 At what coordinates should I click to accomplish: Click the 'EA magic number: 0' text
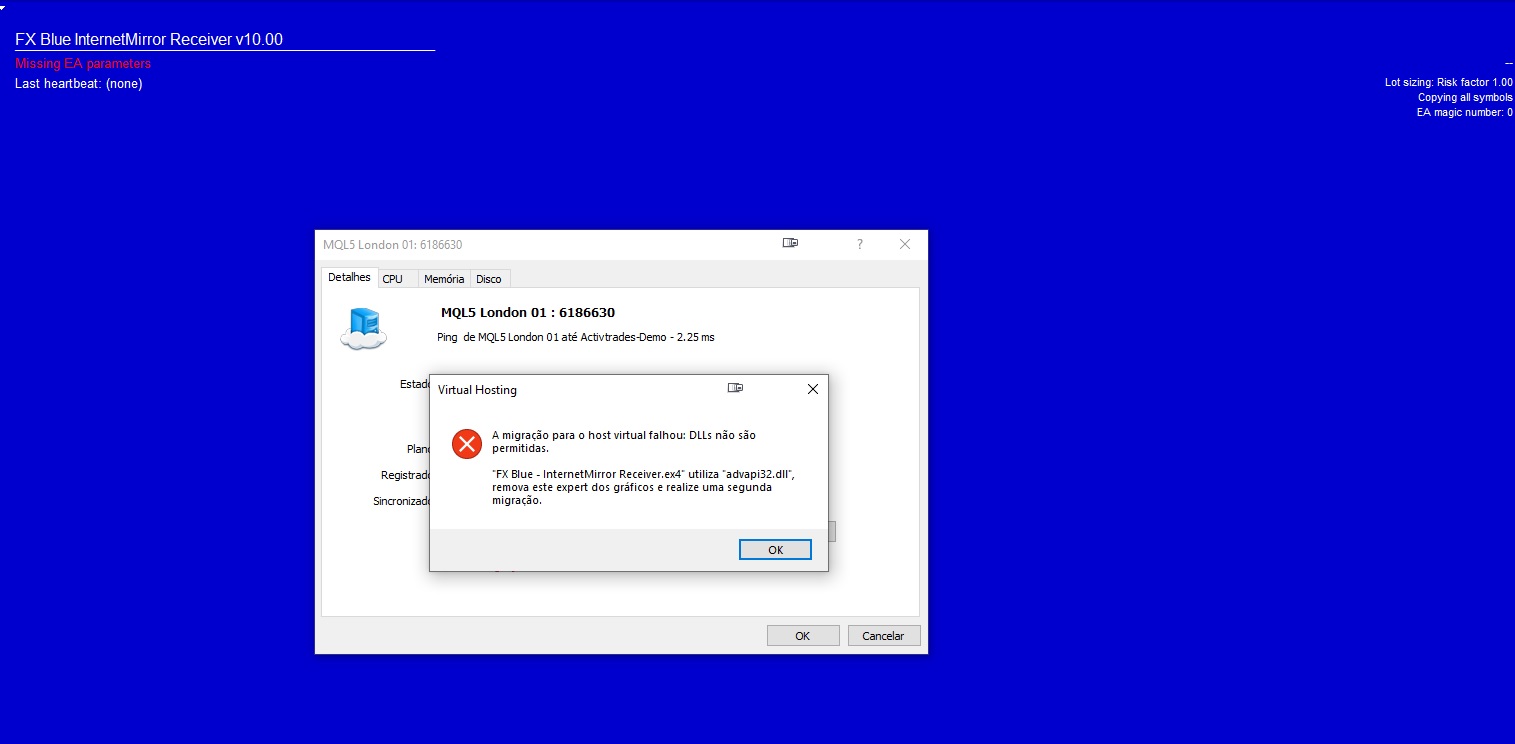coord(1465,113)
